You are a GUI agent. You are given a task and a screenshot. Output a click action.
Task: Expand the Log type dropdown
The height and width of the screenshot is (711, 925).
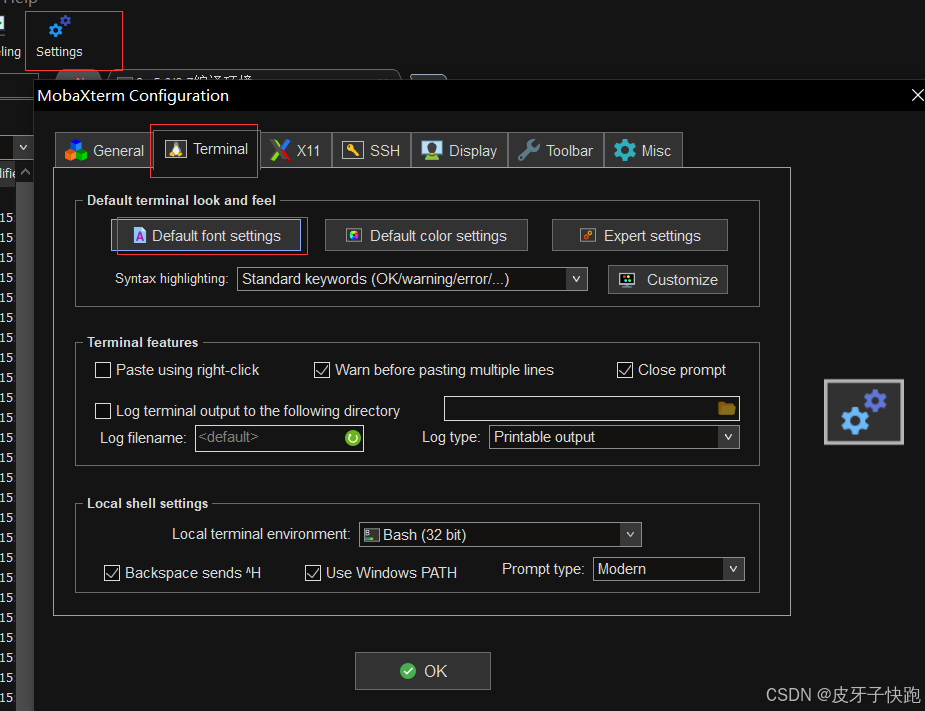pos(728,437)
